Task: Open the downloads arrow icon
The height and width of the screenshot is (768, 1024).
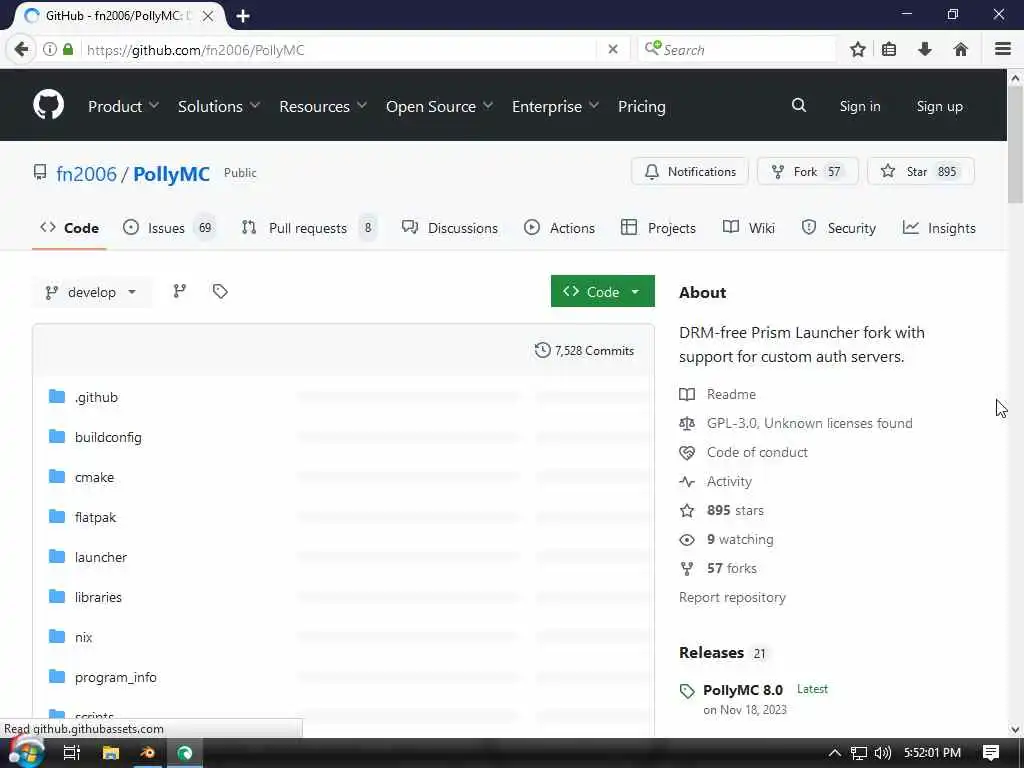Action: [x=925, y=50]
